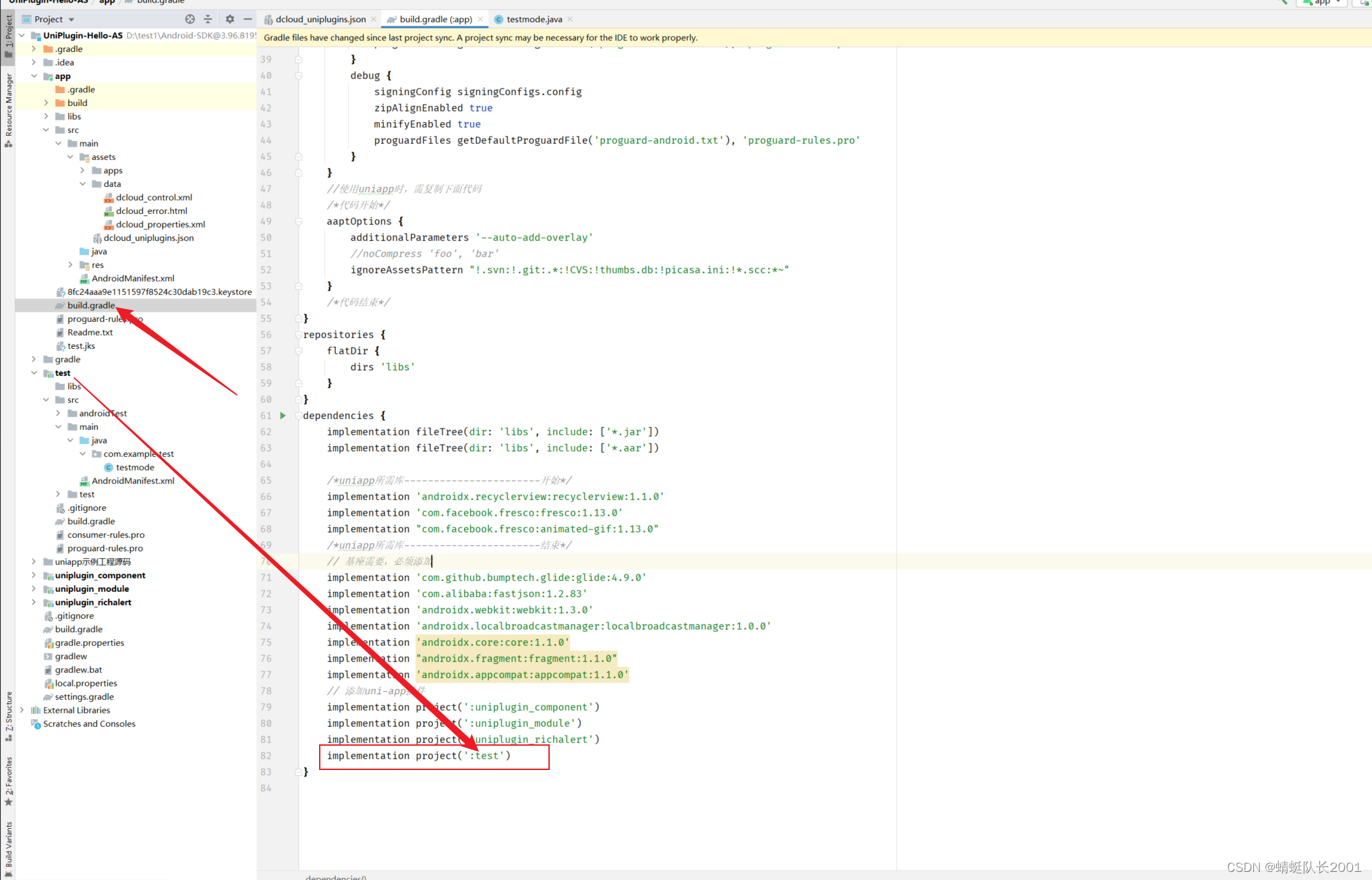Select dcloud_properties.xml file
The image size is (1372, 880).
(x=161, y=224)
